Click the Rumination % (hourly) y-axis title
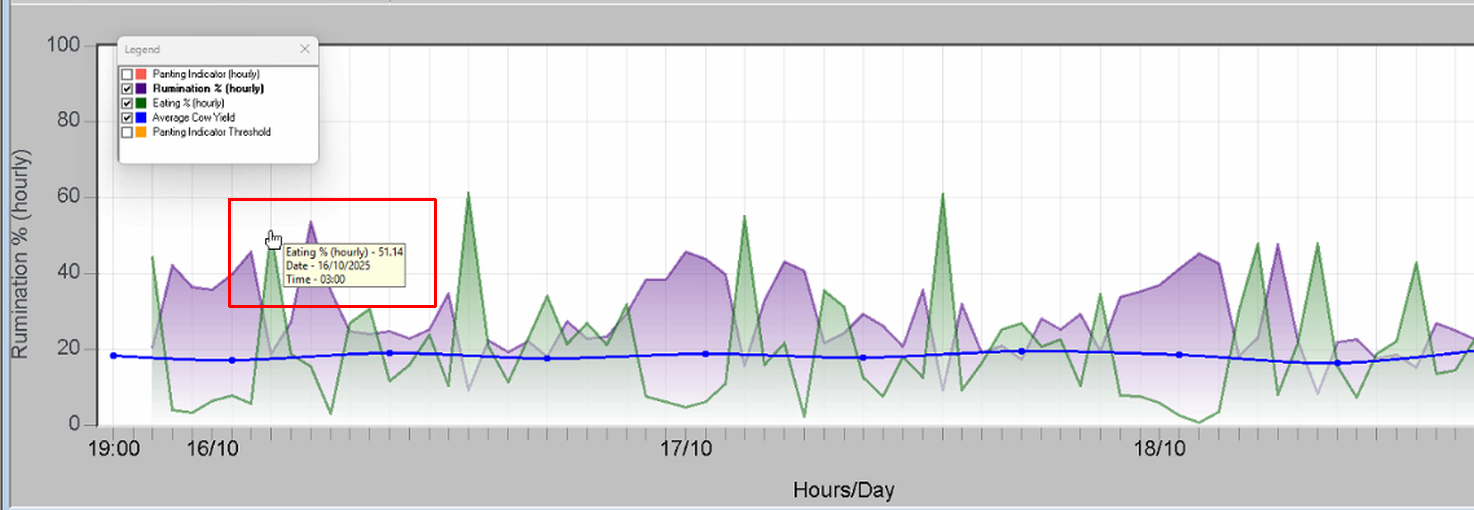The height and width of the screenshot is (510, 1474). coord(20,254)
